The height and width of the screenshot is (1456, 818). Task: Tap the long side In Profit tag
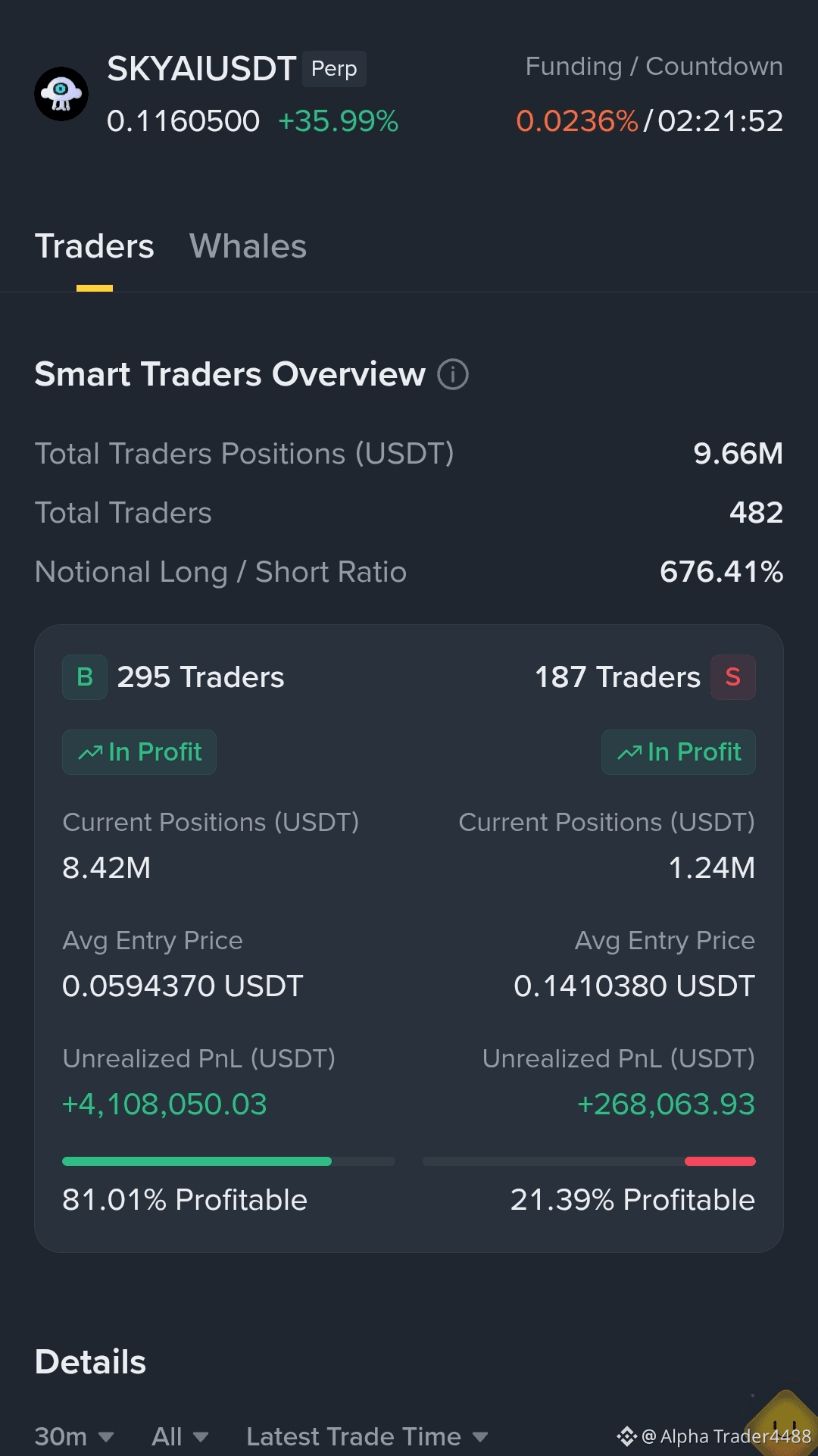coord(139,752)
